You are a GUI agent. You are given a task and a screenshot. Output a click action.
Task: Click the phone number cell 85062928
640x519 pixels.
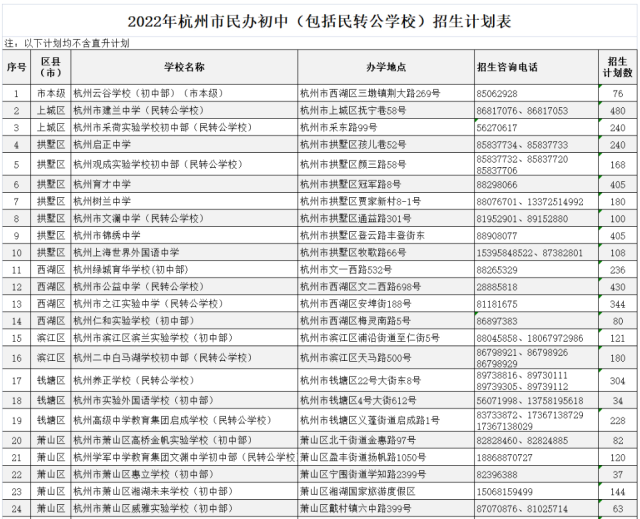pos(536,93)
